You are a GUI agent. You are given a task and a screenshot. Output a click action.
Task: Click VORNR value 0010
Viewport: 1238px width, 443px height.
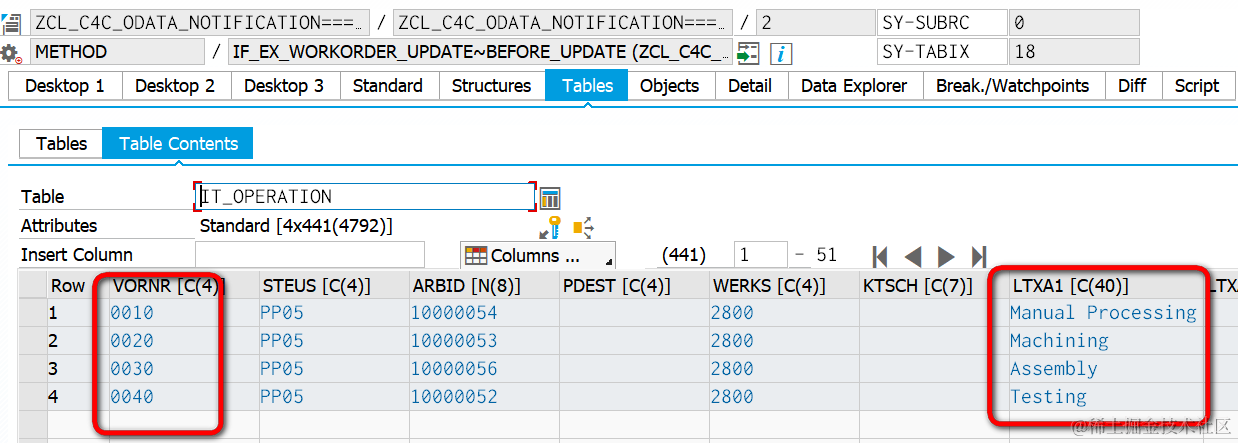(x=133, y=313)
